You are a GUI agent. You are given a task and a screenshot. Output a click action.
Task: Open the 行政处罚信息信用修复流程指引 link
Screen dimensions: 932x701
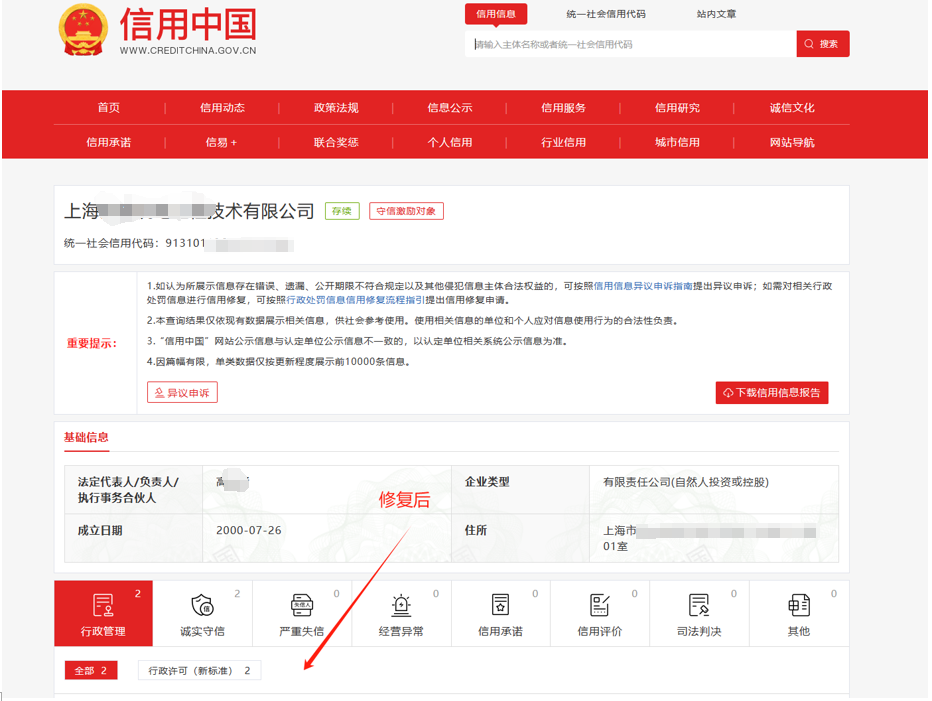point(355,300)
